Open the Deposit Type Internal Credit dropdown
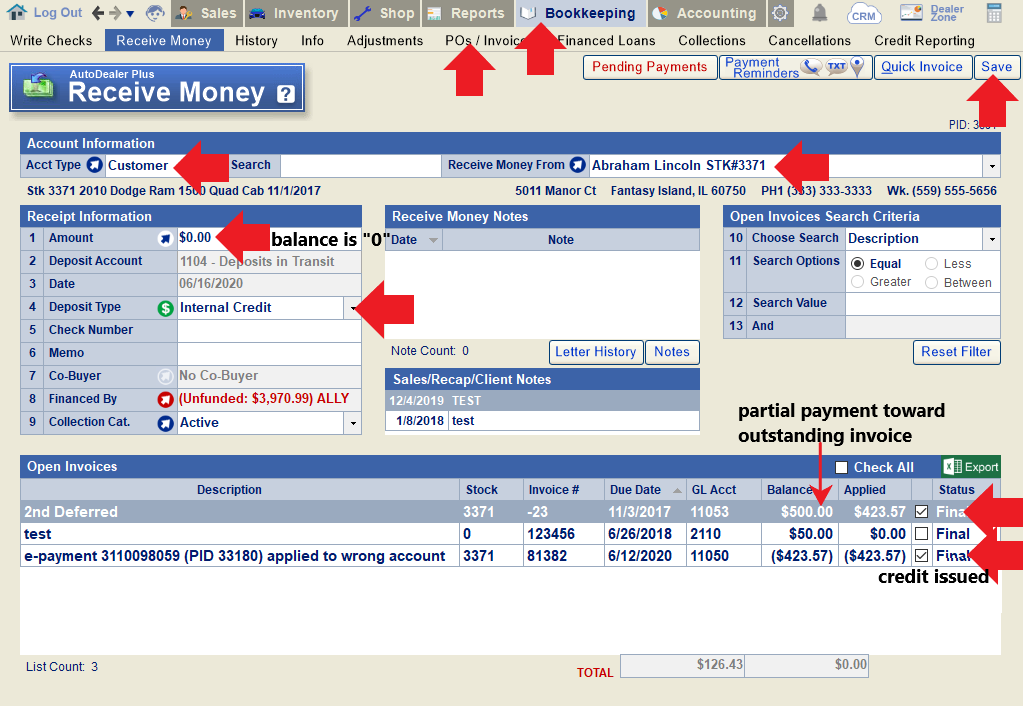Image resolution: width=1023 pixels, height=706 pixels. pyautogui.click(x=352, y=308)
